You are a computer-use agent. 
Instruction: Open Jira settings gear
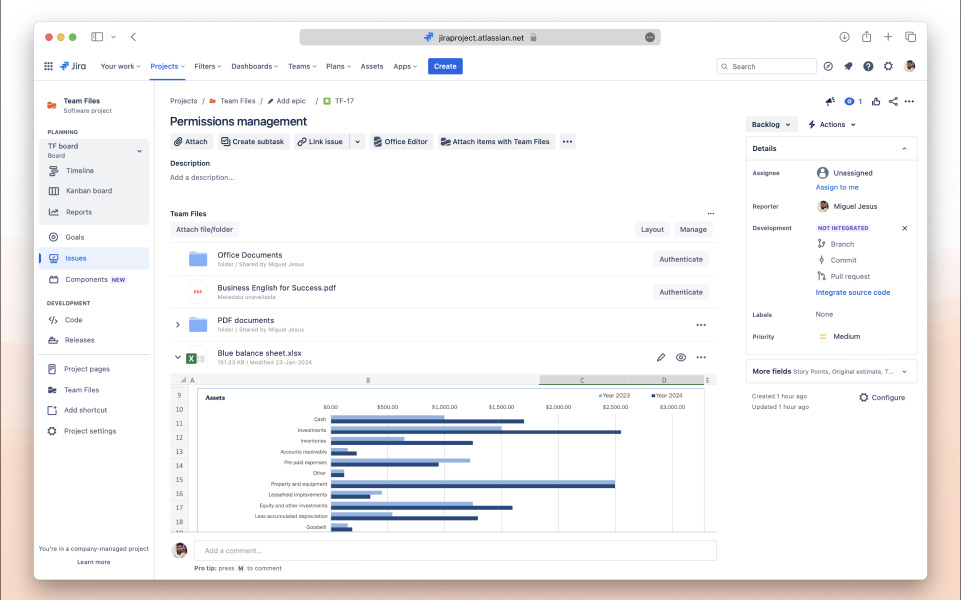888,66
